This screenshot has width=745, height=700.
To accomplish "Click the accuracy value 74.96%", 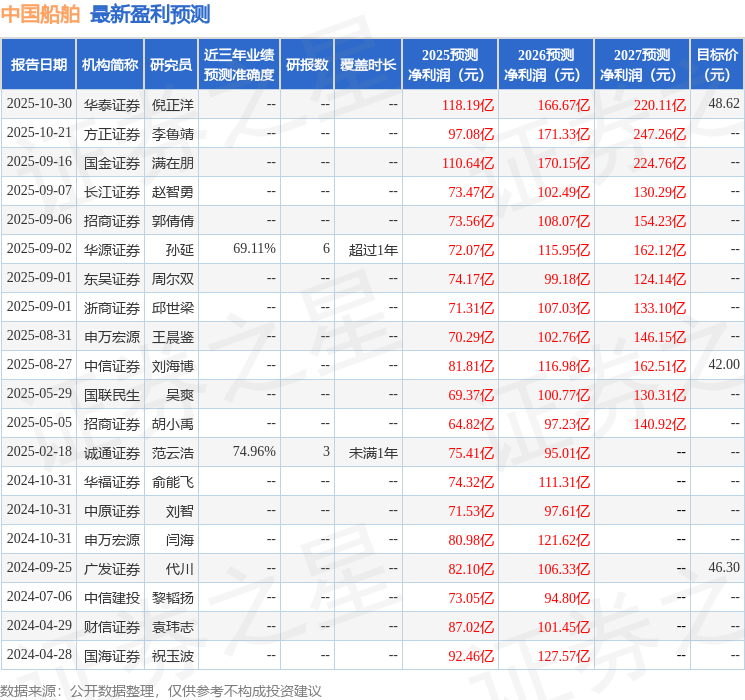I will [254, 451].
